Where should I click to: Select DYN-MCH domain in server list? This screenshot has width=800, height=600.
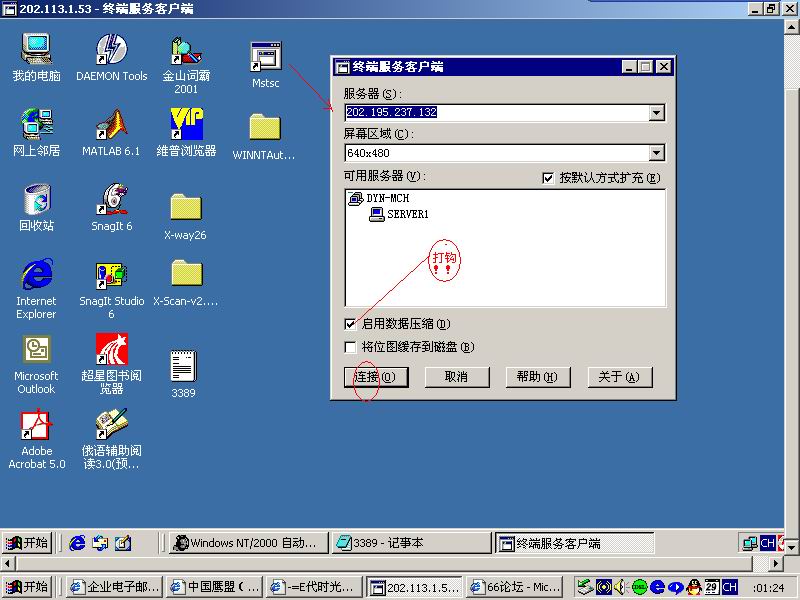387,198
